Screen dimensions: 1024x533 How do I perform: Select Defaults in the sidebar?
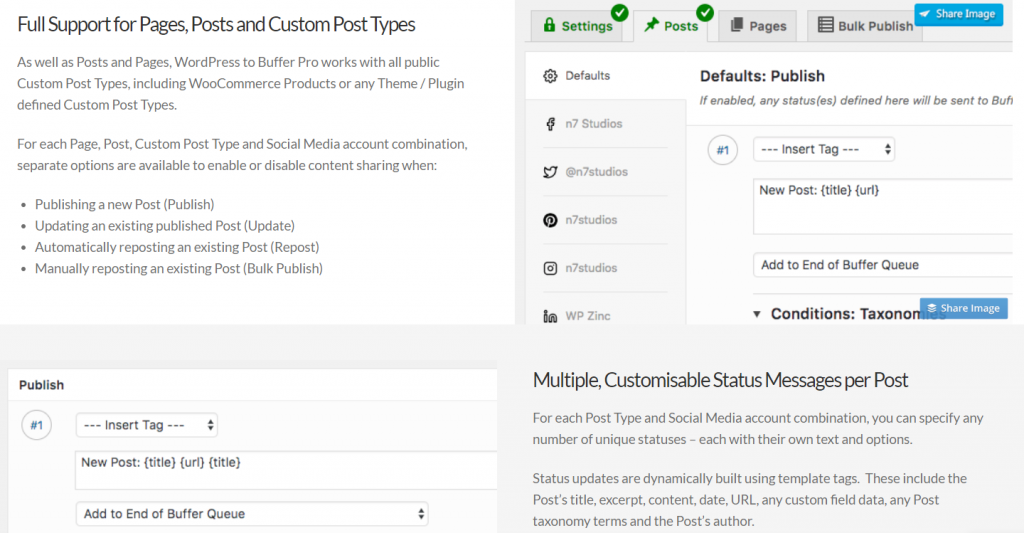(605, 76)
